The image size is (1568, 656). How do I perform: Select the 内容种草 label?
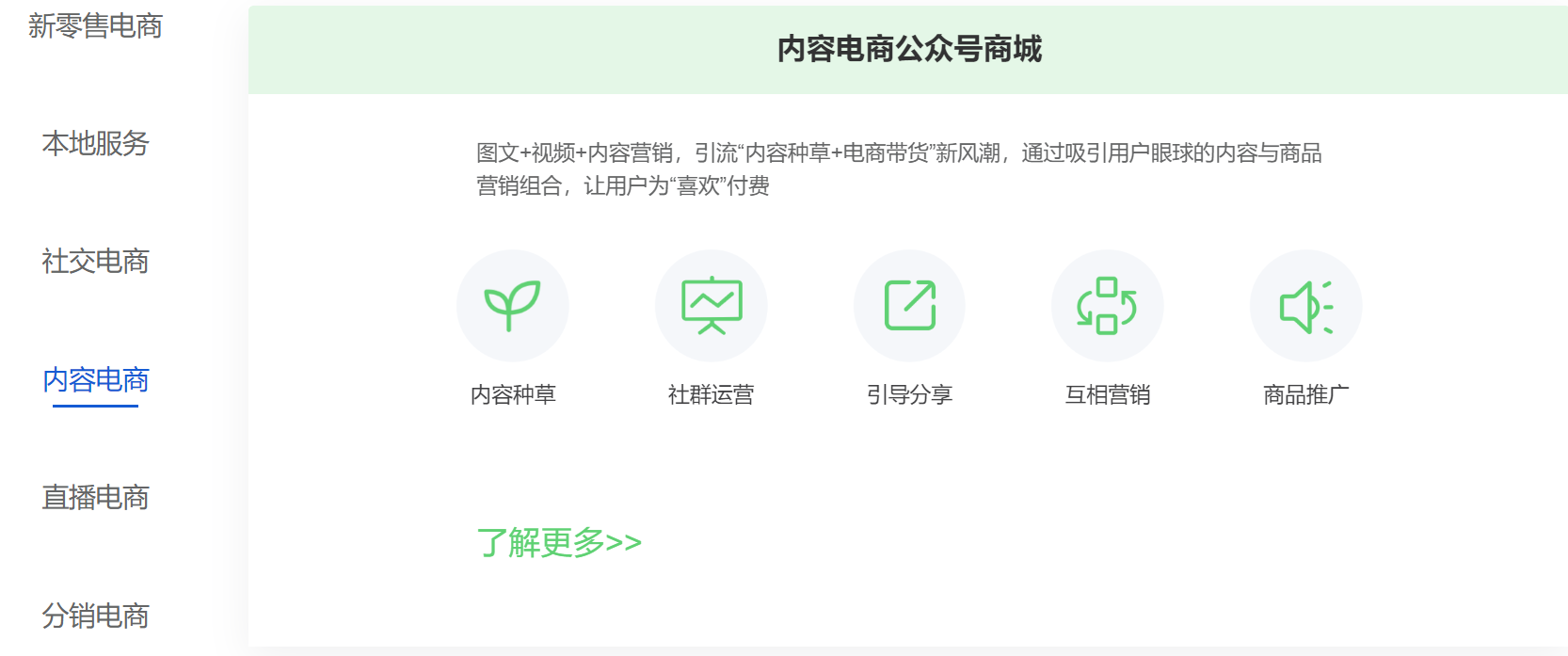coord(513,394)
